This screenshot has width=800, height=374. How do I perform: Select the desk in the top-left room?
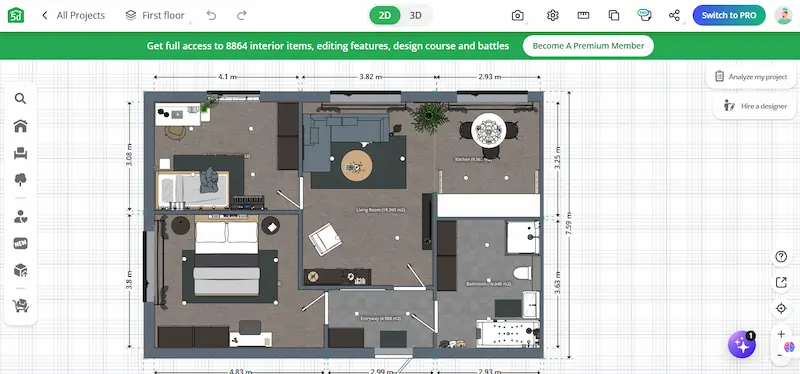pos(179,114)
